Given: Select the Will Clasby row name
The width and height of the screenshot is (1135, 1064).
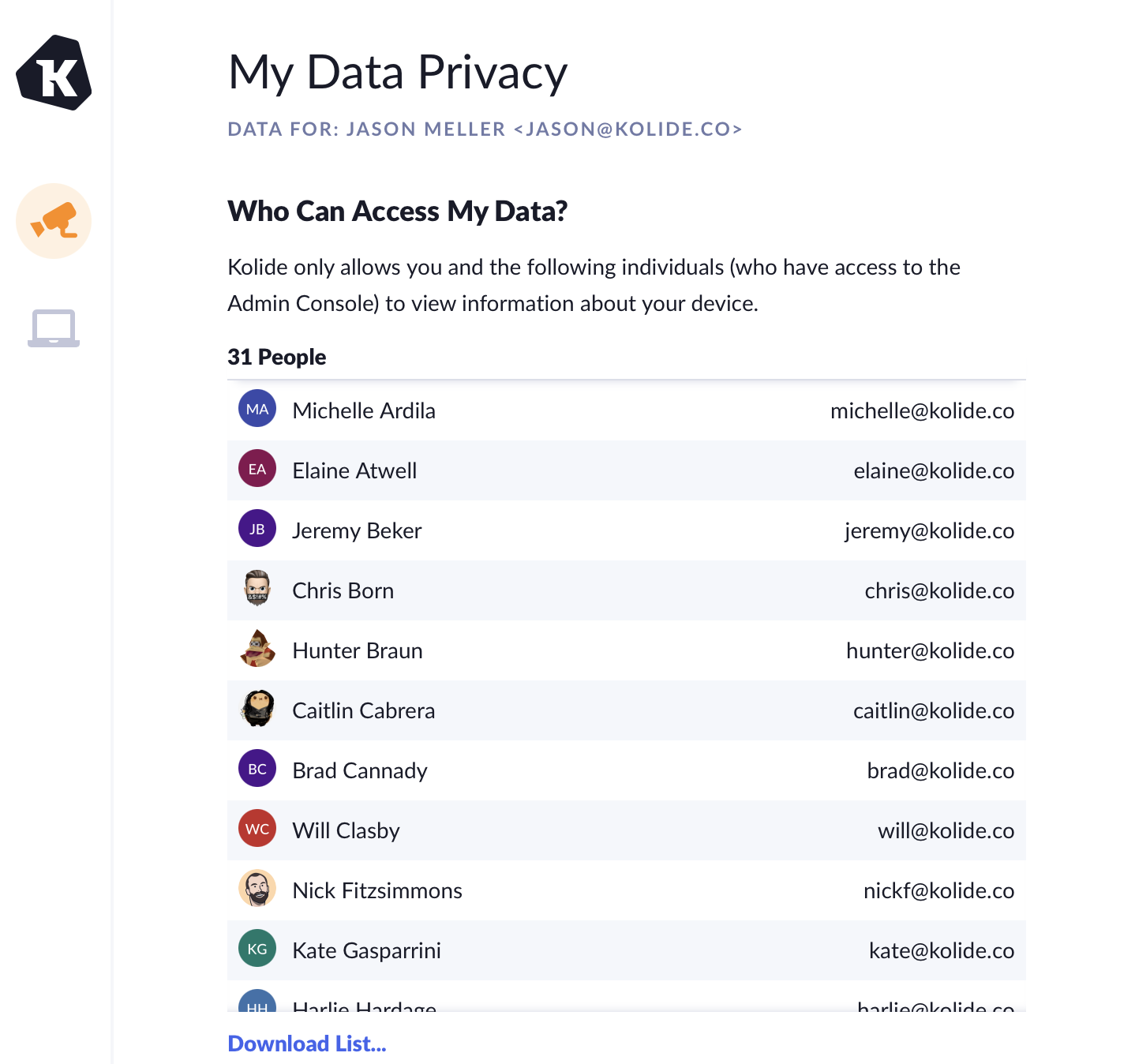Looking at the screenshot, I should point(346,830).
